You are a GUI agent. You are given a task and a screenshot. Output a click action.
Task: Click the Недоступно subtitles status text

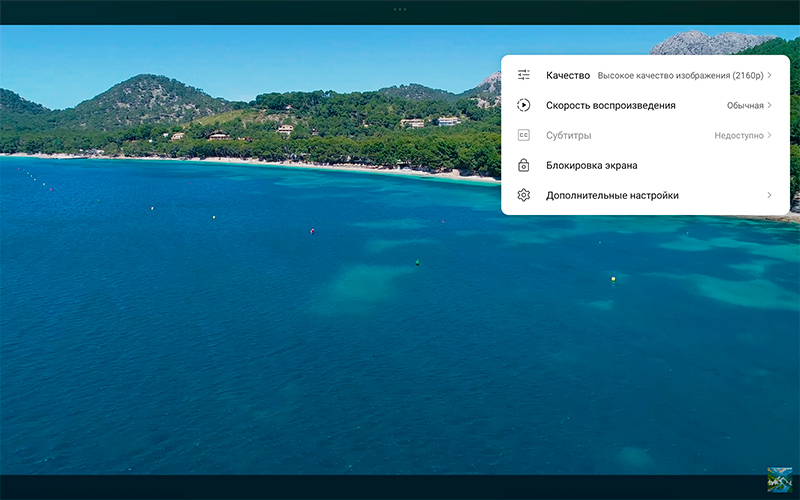[x=738, y=135]
